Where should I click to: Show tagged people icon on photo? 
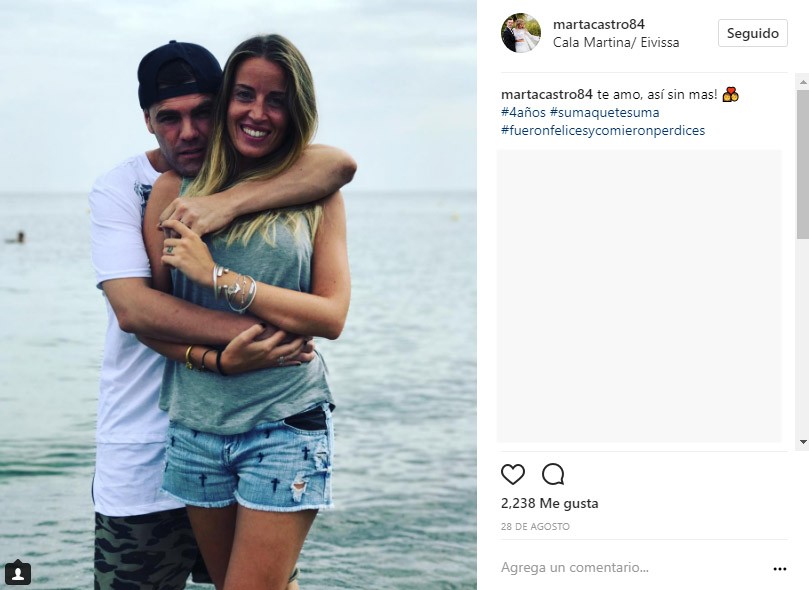pos(18,572)
